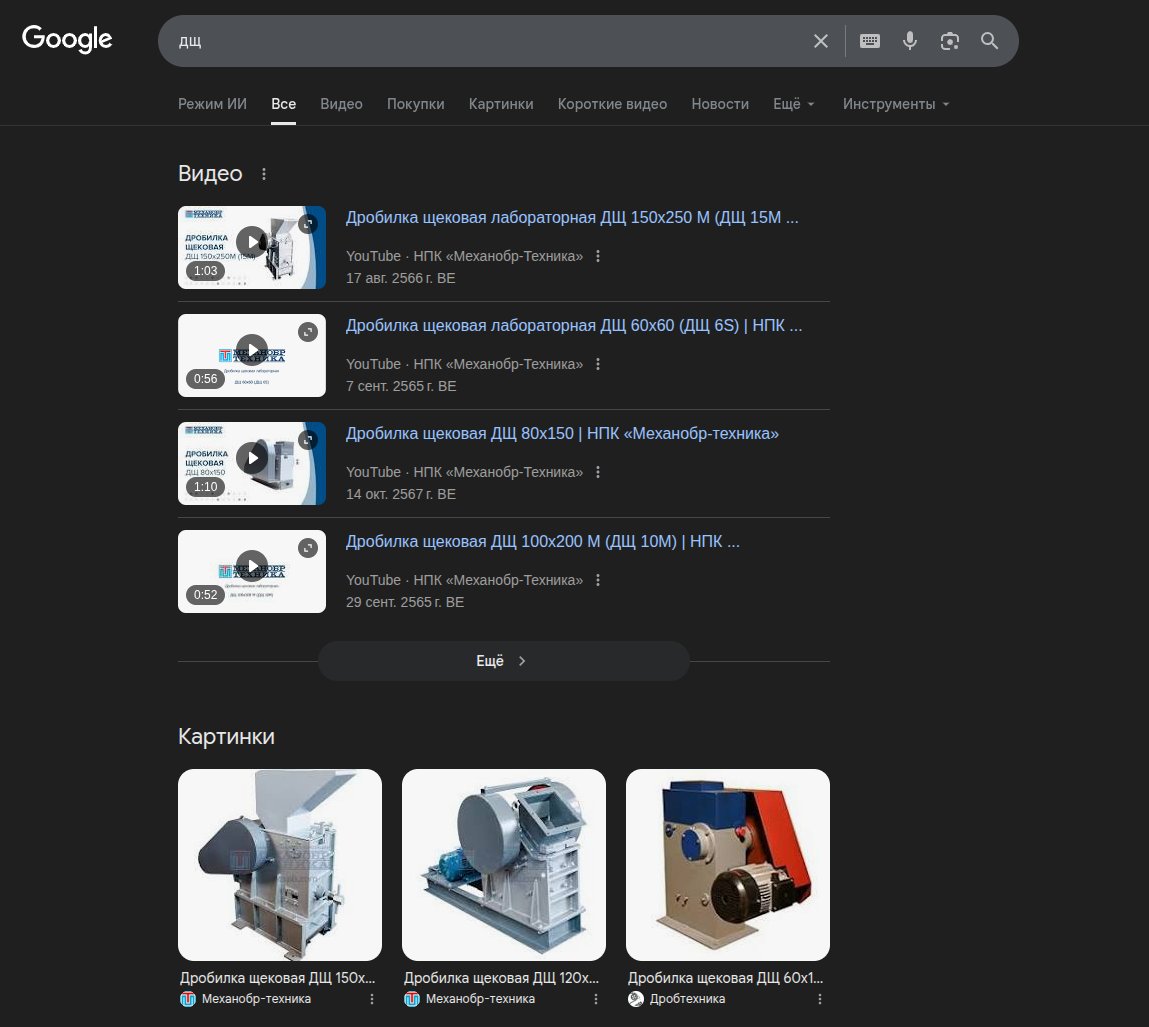Click Механобр-техника favicon under ДЩ 120x image
The height and width of the screenshot is (1027, 1149).
tap(412, 999)
